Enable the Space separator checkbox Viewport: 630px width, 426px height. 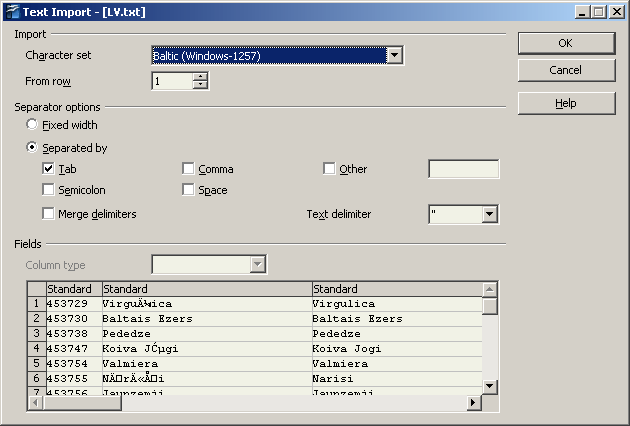click(x=188, y=189)
